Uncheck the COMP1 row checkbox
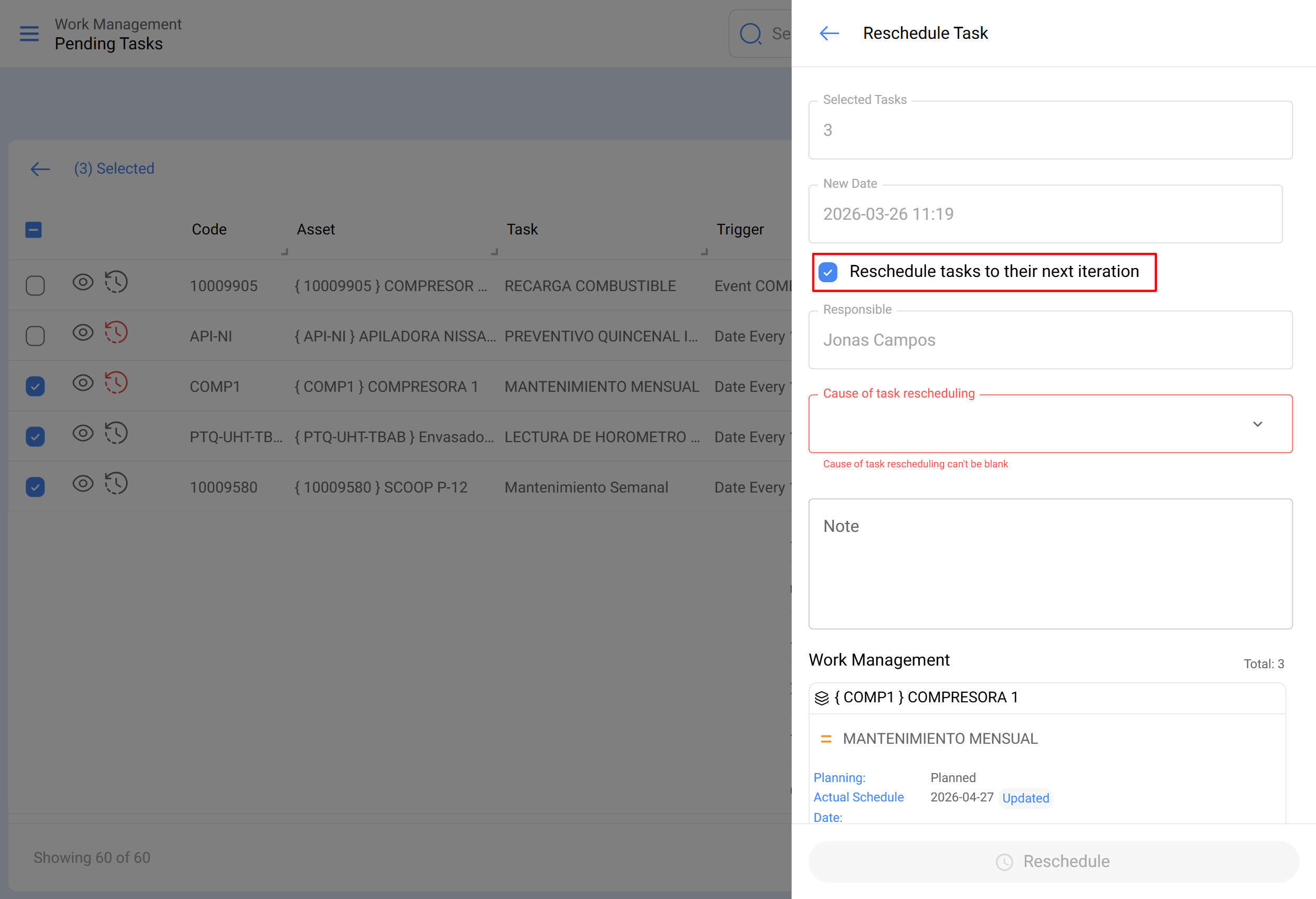 click(35, 387)
